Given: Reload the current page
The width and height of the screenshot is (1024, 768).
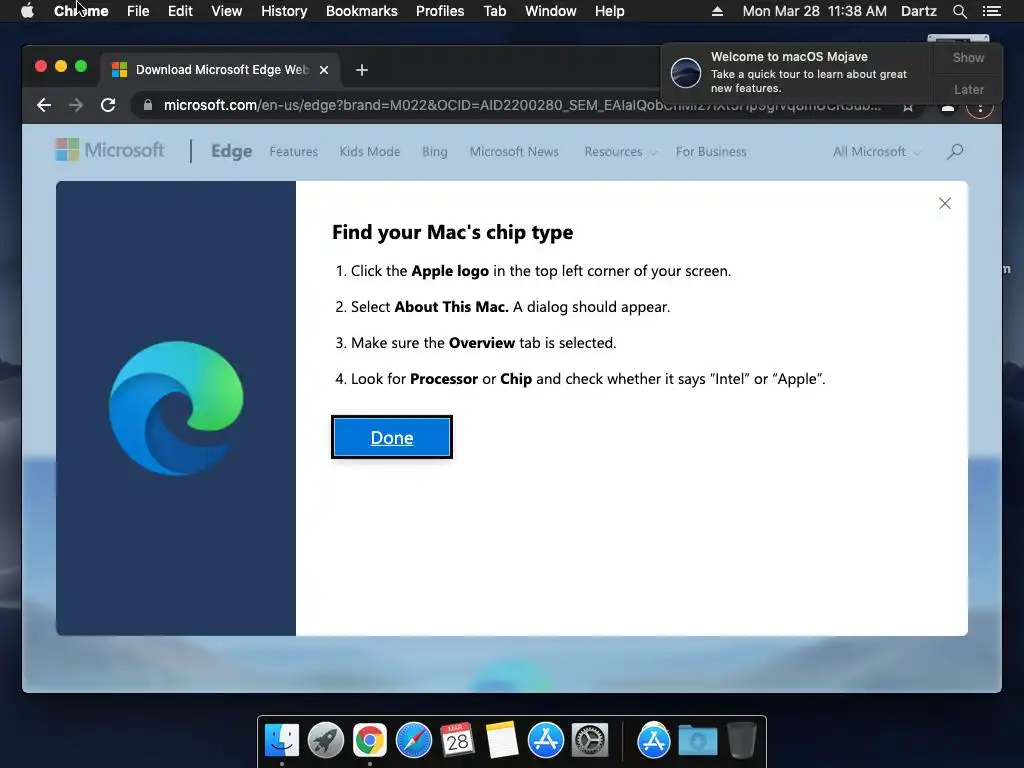Looking at the screenshot, I should point(108,105).
